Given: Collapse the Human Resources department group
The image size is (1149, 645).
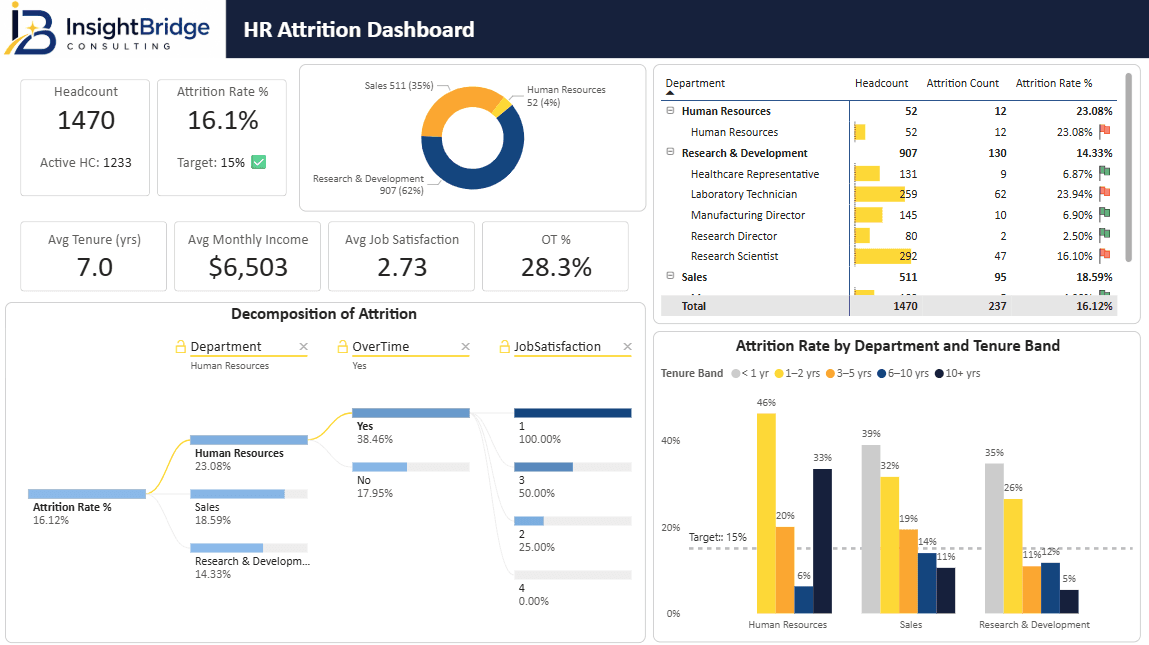Looking at the screenshot, I should coord(670,111).
